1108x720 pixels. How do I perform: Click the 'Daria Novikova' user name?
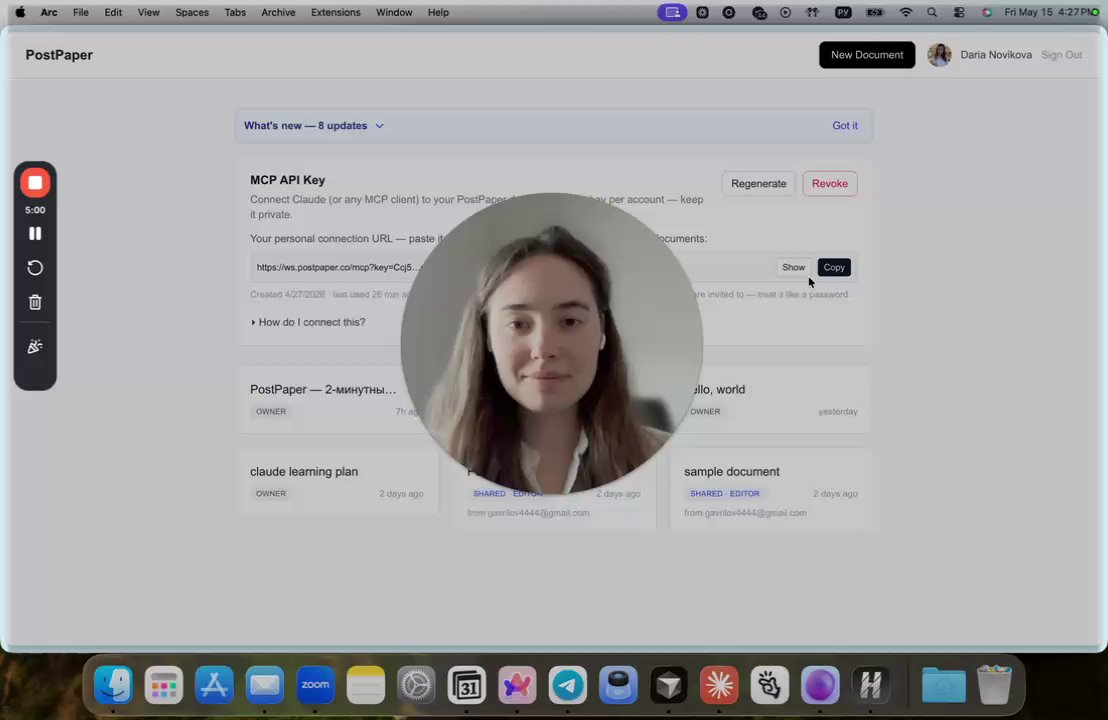996,54
